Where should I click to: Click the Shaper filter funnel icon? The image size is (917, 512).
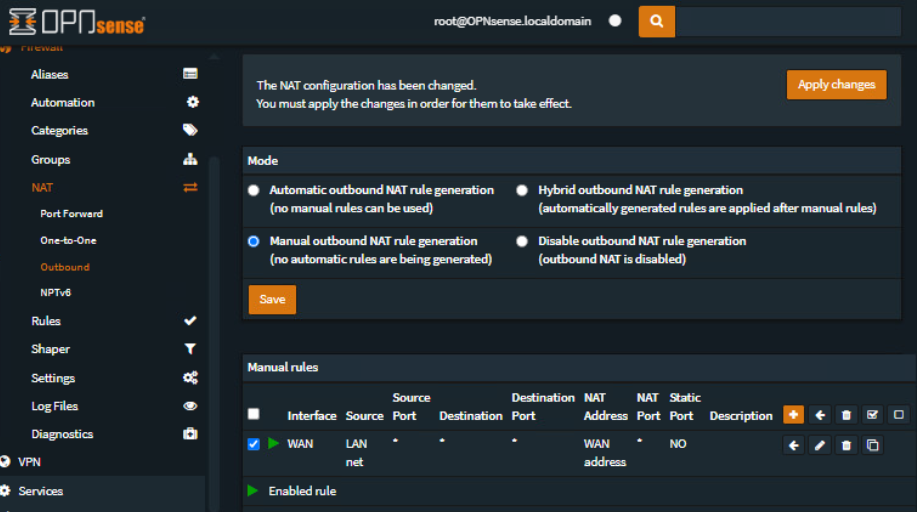point(190,349)
